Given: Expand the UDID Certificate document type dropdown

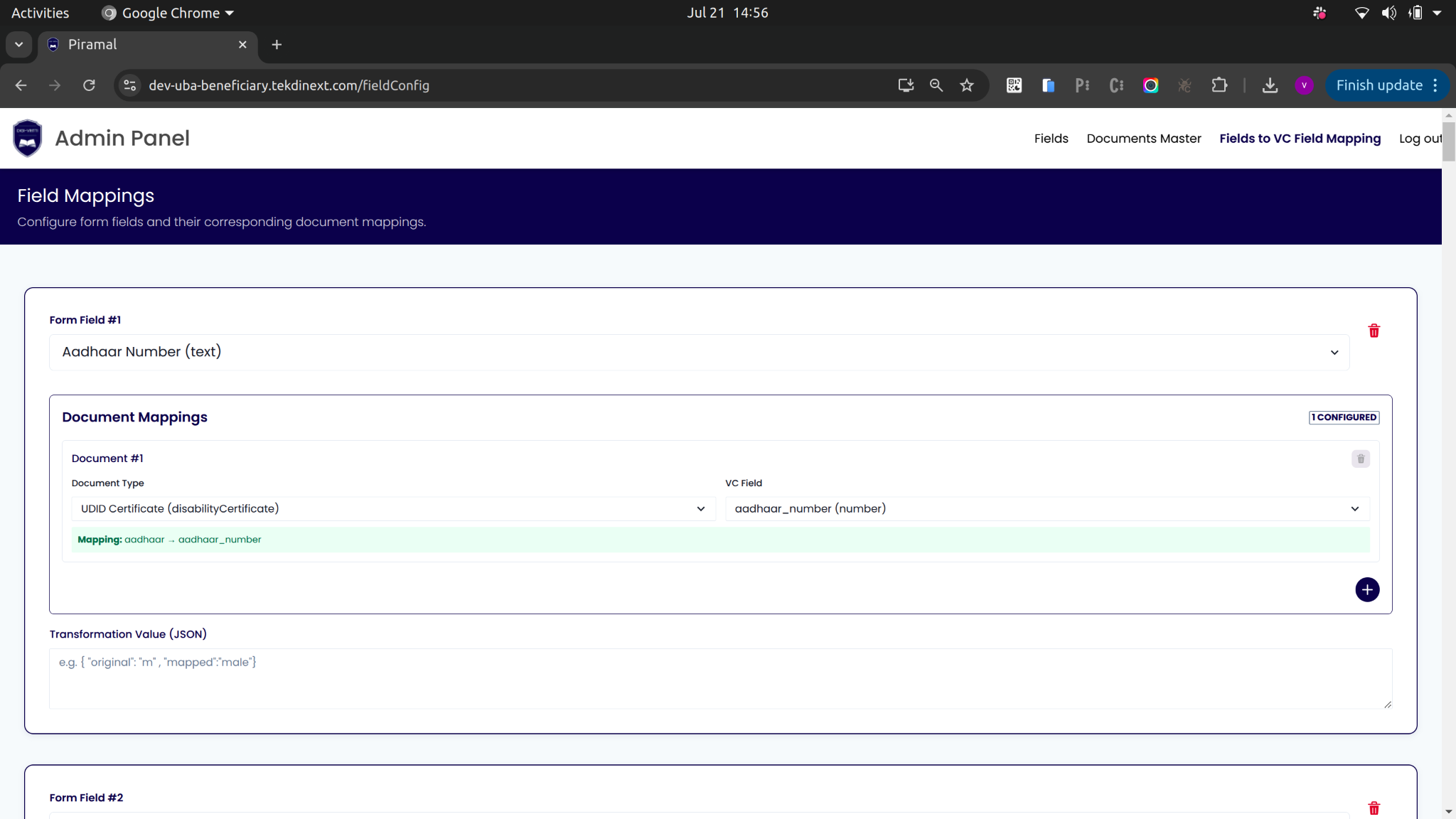Looking at the screenshot, I should tap(392, 509).
